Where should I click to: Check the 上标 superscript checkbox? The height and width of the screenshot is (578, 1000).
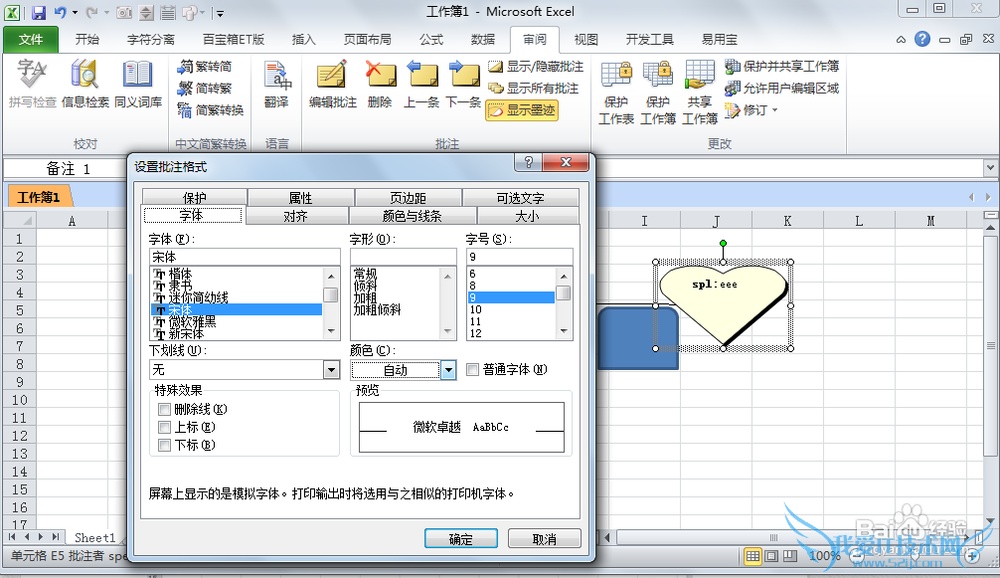(x=165, y=427)
